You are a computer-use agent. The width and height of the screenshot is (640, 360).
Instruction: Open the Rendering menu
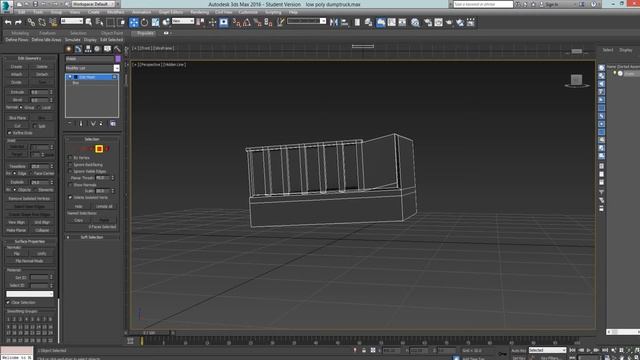click(199, 12)
